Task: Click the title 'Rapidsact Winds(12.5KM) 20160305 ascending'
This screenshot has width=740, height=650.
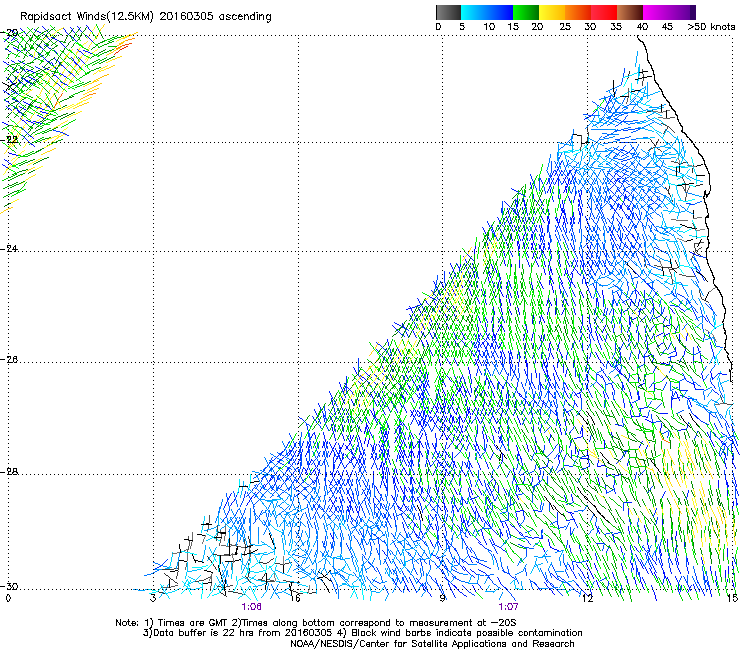Action: pos(146,17)
